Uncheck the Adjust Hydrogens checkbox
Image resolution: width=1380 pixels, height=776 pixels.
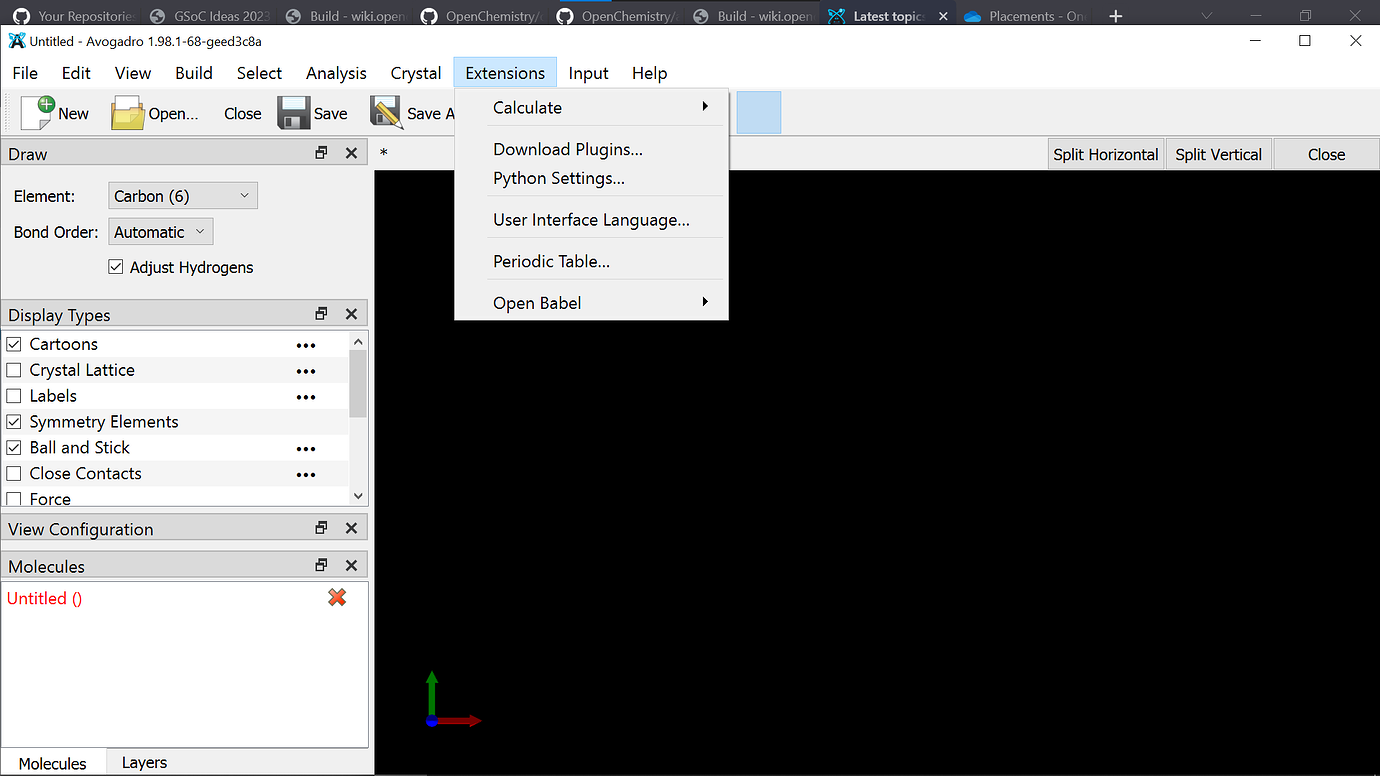point(116,267)
